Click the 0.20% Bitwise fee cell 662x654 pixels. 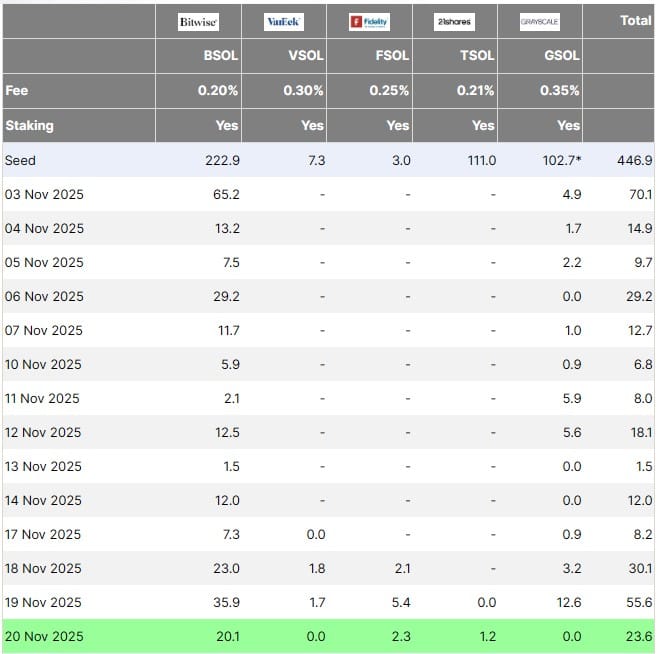coord(218,91)
